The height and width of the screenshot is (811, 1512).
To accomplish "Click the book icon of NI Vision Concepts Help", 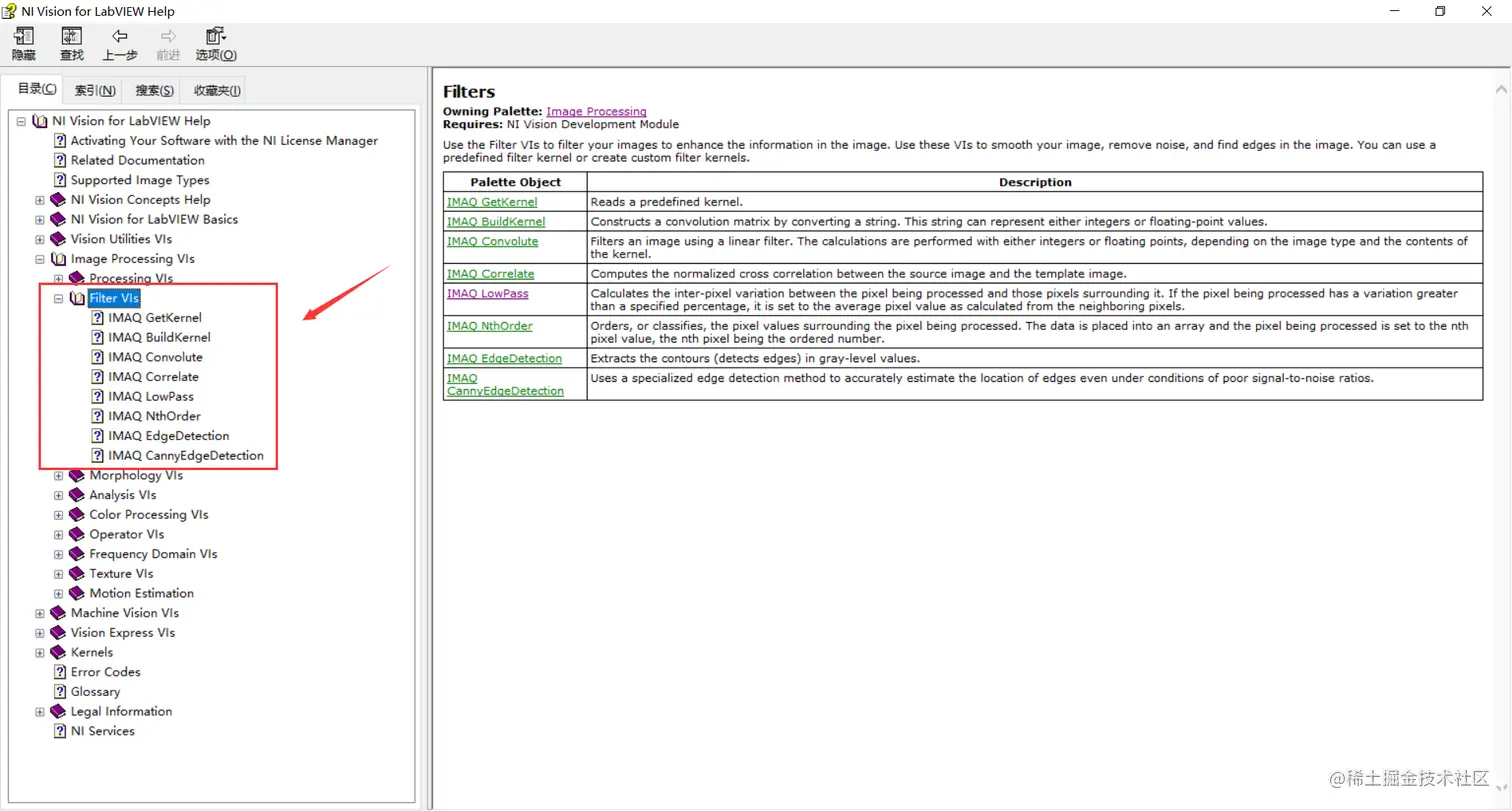I will pos(59,200).
